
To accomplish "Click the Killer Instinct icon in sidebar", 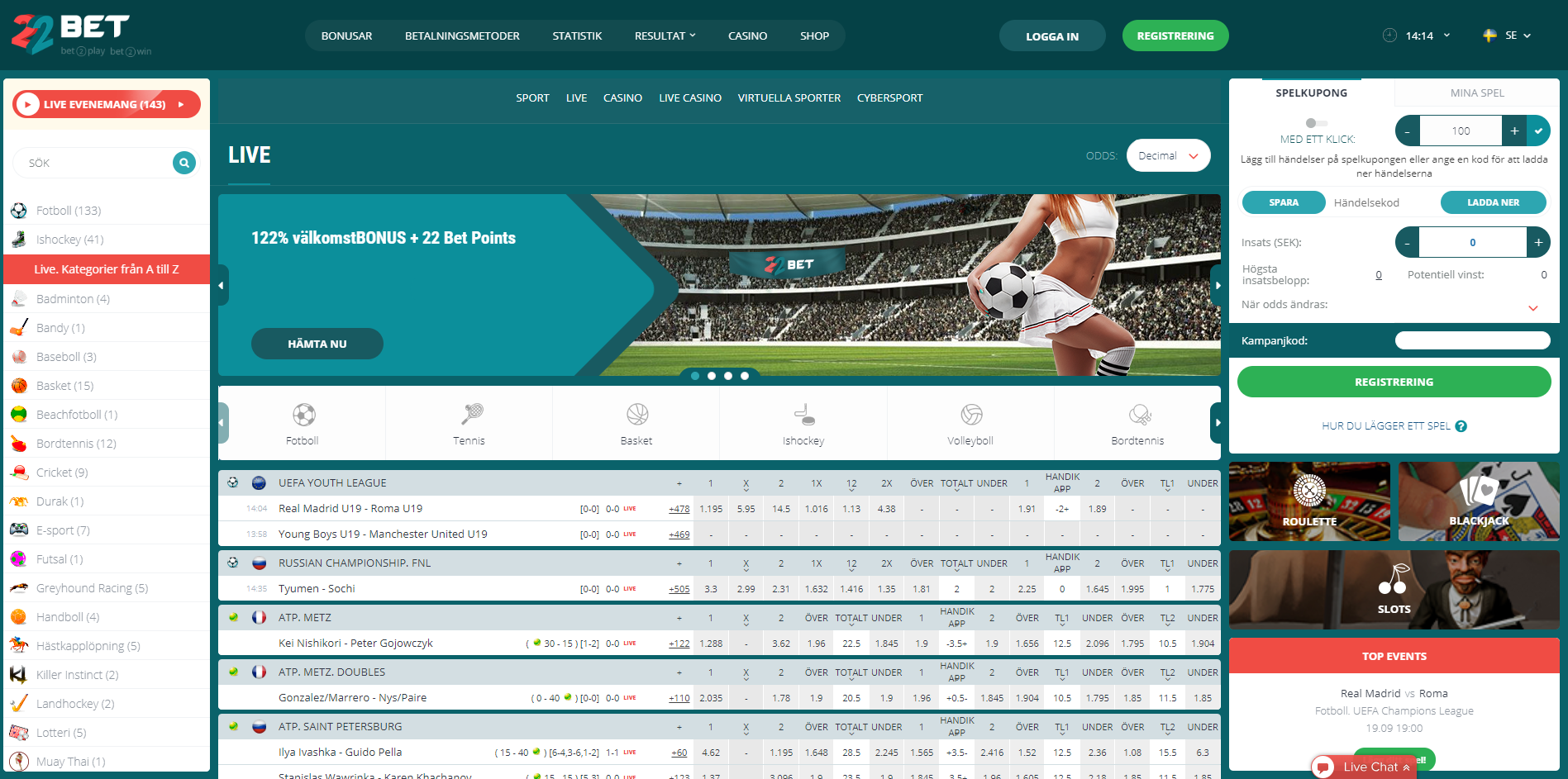I will [18, 675].
